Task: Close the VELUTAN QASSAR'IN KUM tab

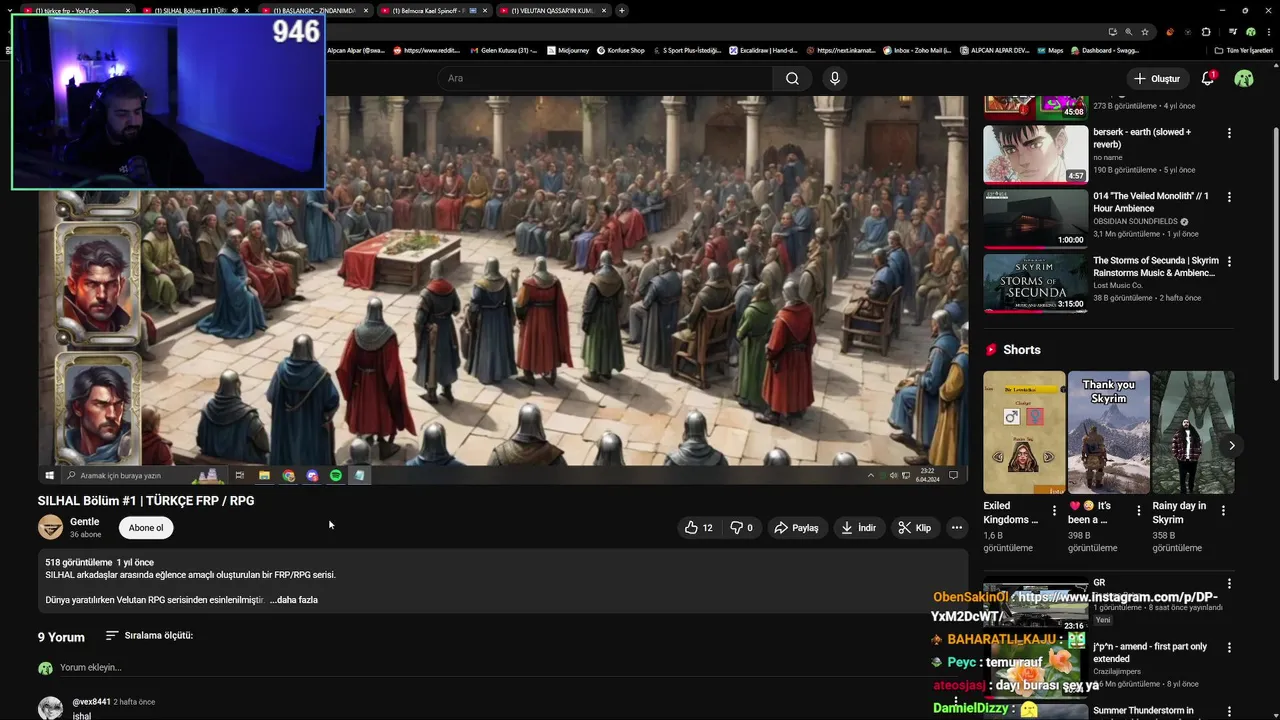Action: 602,10
